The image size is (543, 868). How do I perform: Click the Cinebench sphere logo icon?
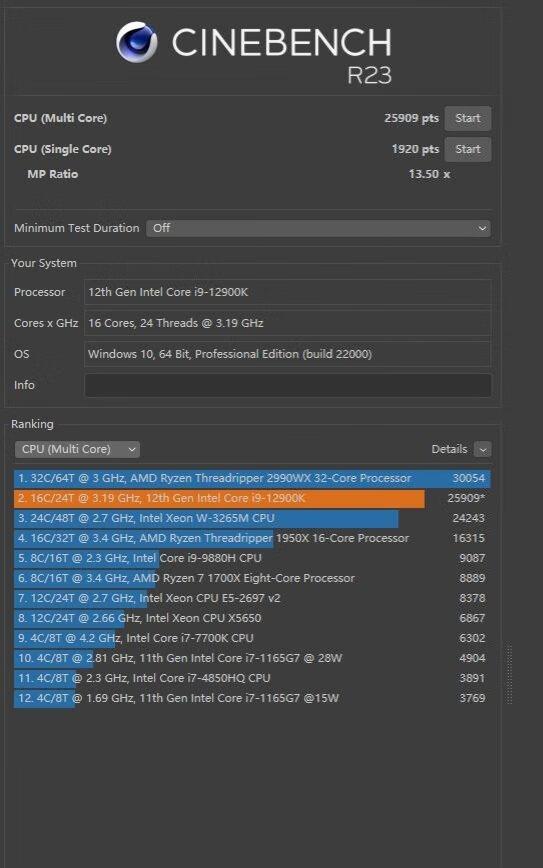click(x=137, y=42)
